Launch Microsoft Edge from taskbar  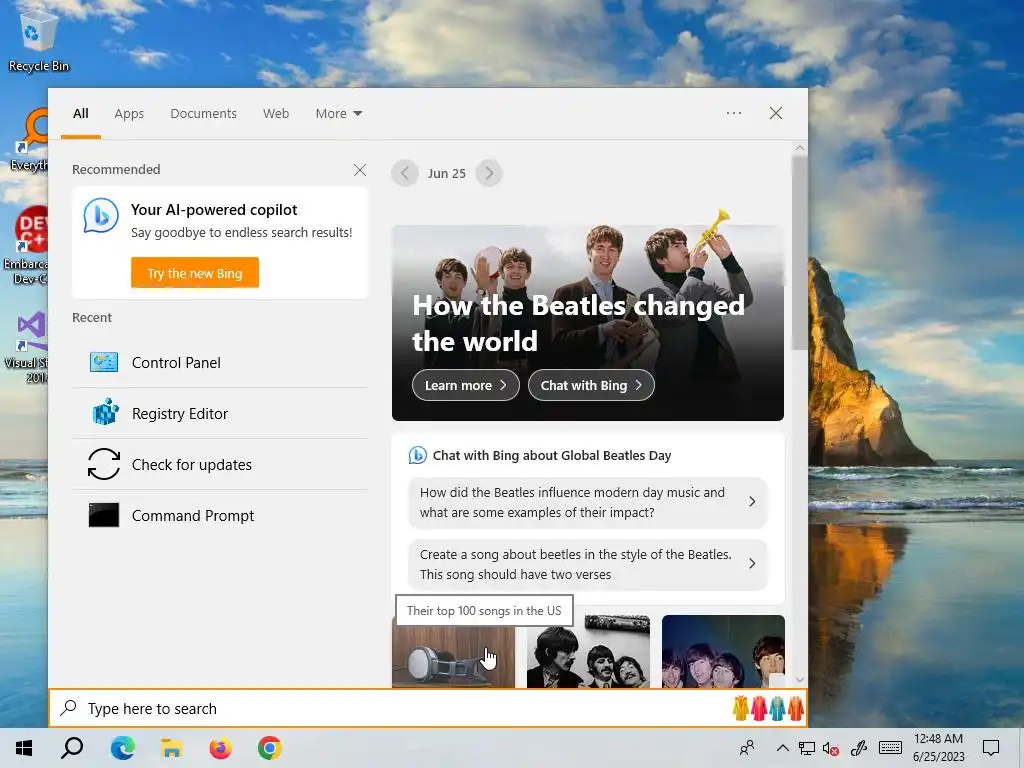(122, 748)
